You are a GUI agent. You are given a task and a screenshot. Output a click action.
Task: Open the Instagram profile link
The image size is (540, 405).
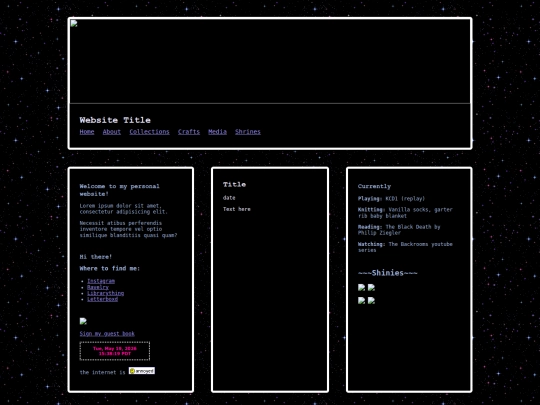(101, 281)
